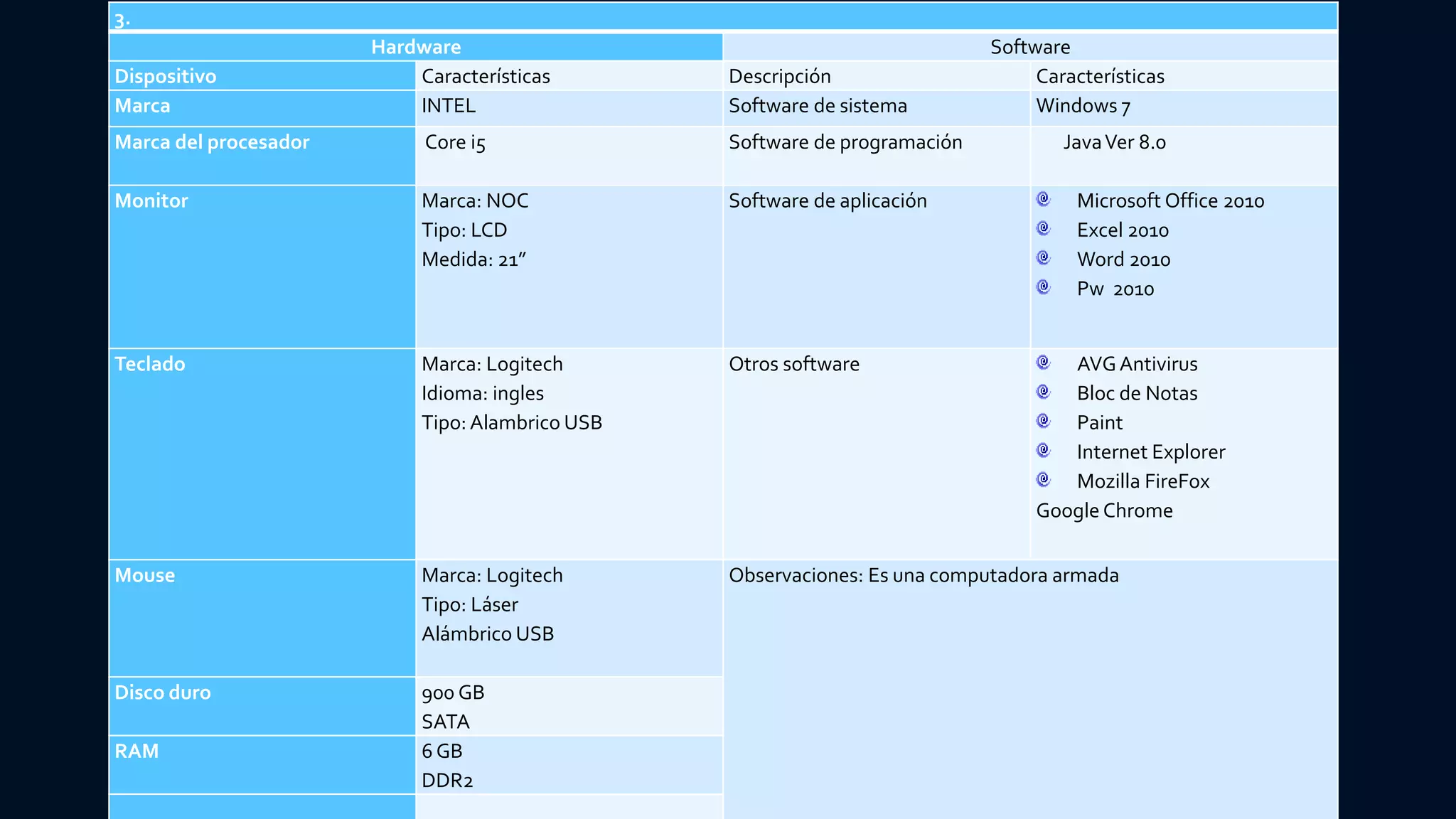Click the Mouse row label
Screen dimensions: 1456x819
(x=145, y=575)
